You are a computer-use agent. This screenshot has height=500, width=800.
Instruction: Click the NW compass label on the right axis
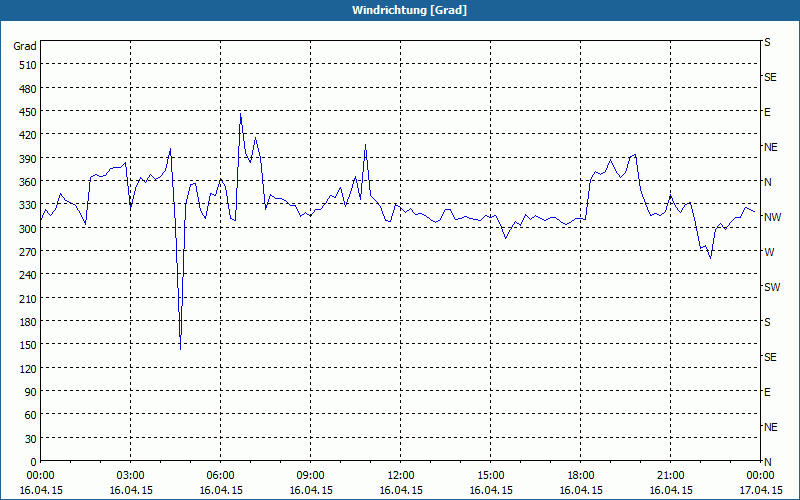[x=772, y=217]
